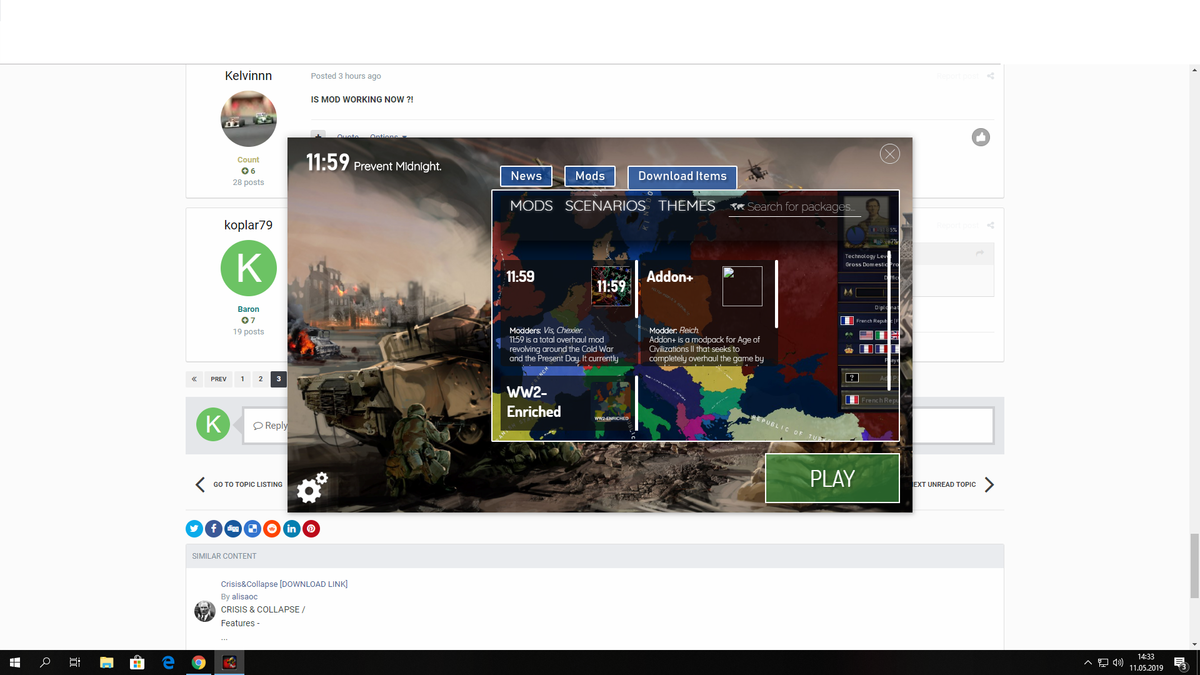The image size is (1200, 675).
Task: Open Windows taskbar search
Action: [x=46, y=662]
